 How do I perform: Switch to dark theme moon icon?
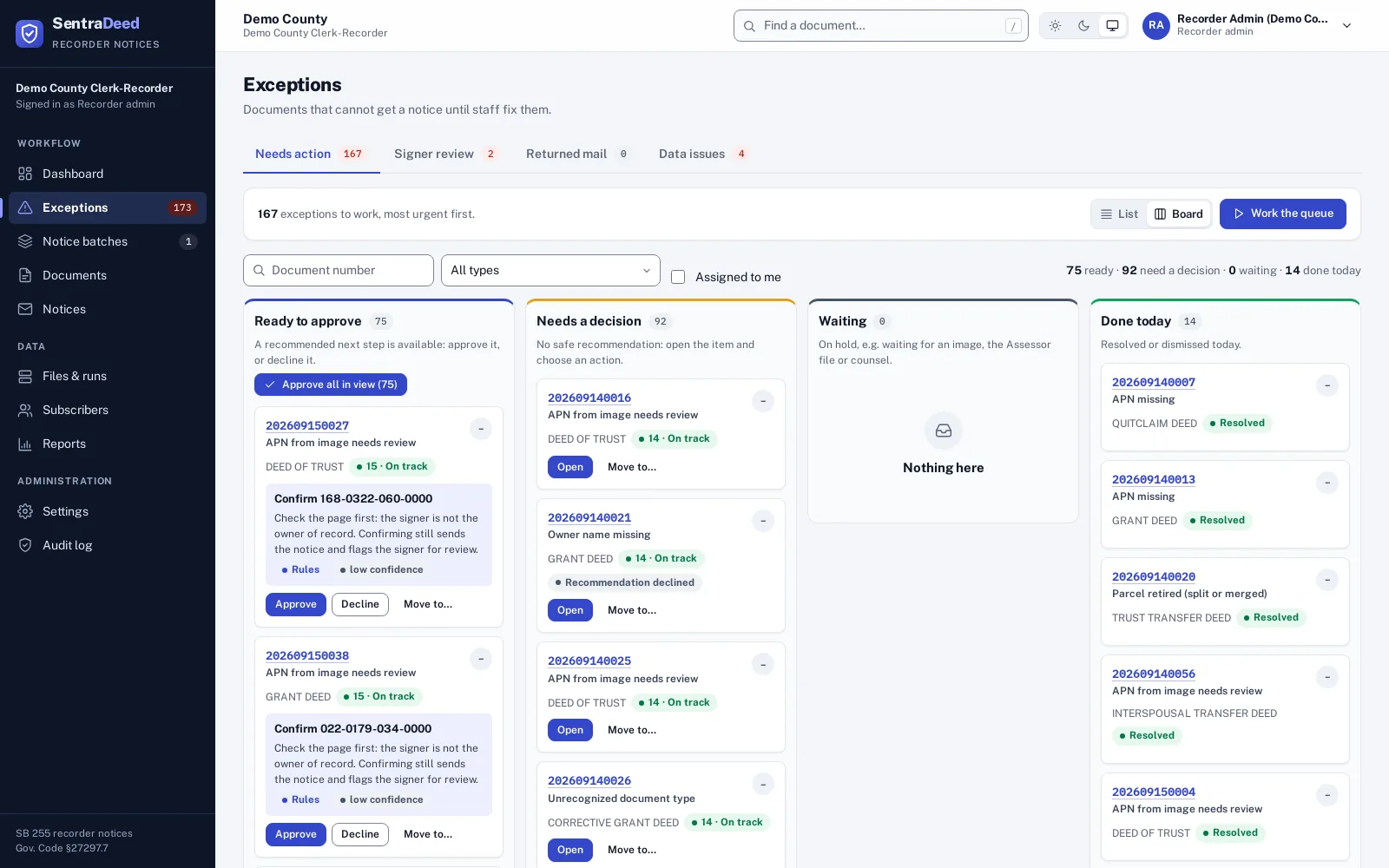[1083, 25]
